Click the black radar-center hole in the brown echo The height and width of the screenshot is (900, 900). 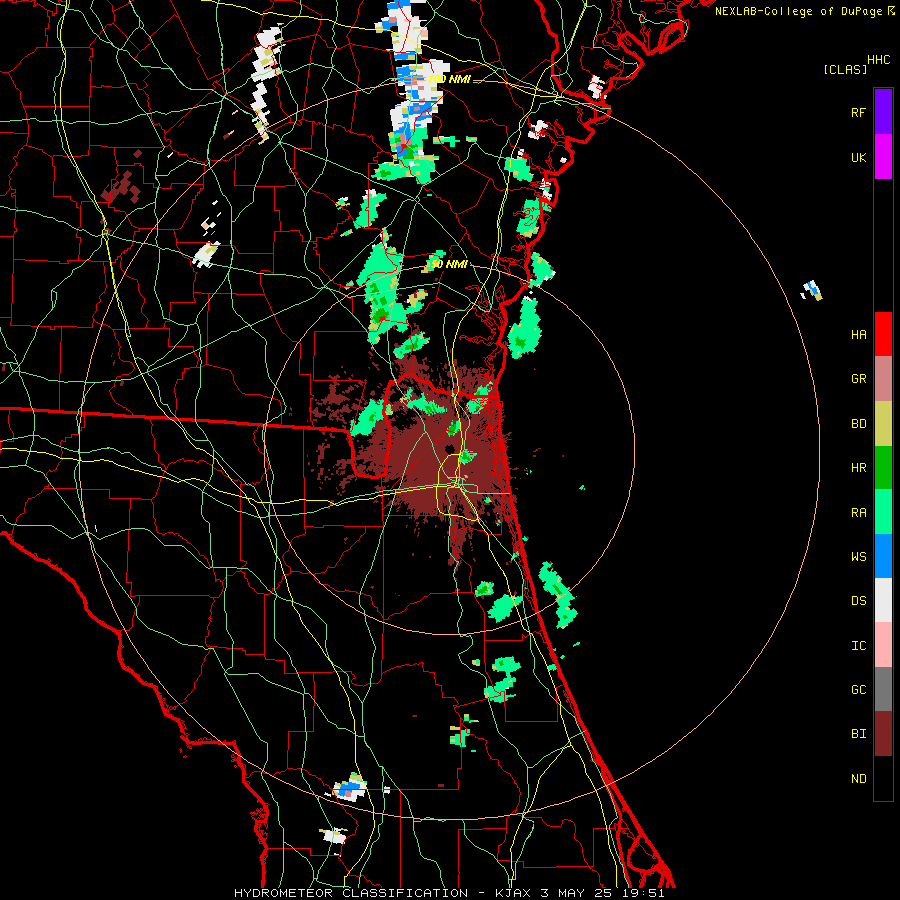450,448
